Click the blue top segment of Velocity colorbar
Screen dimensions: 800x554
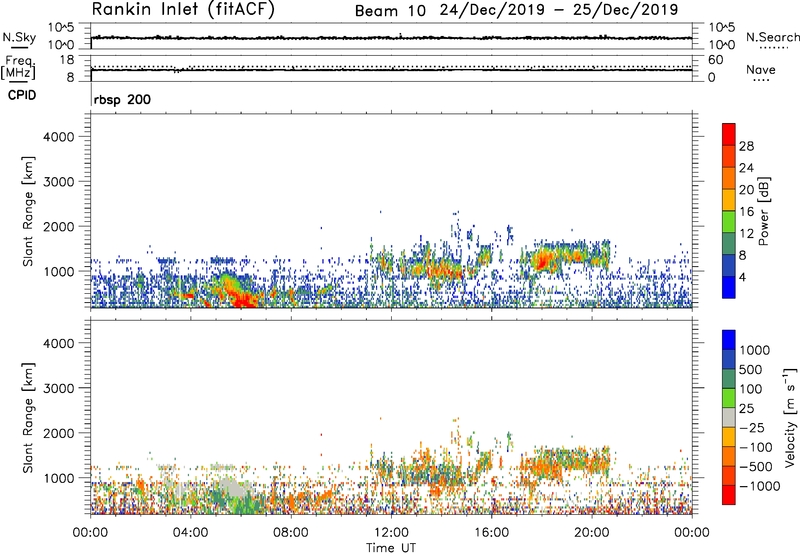click(729, 340)
